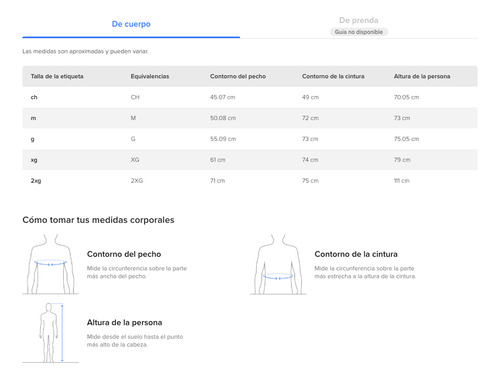Select the 2xg size row label
Image resolution: width=500 pixels, height=380 pixels.
(x=36, y=181)
